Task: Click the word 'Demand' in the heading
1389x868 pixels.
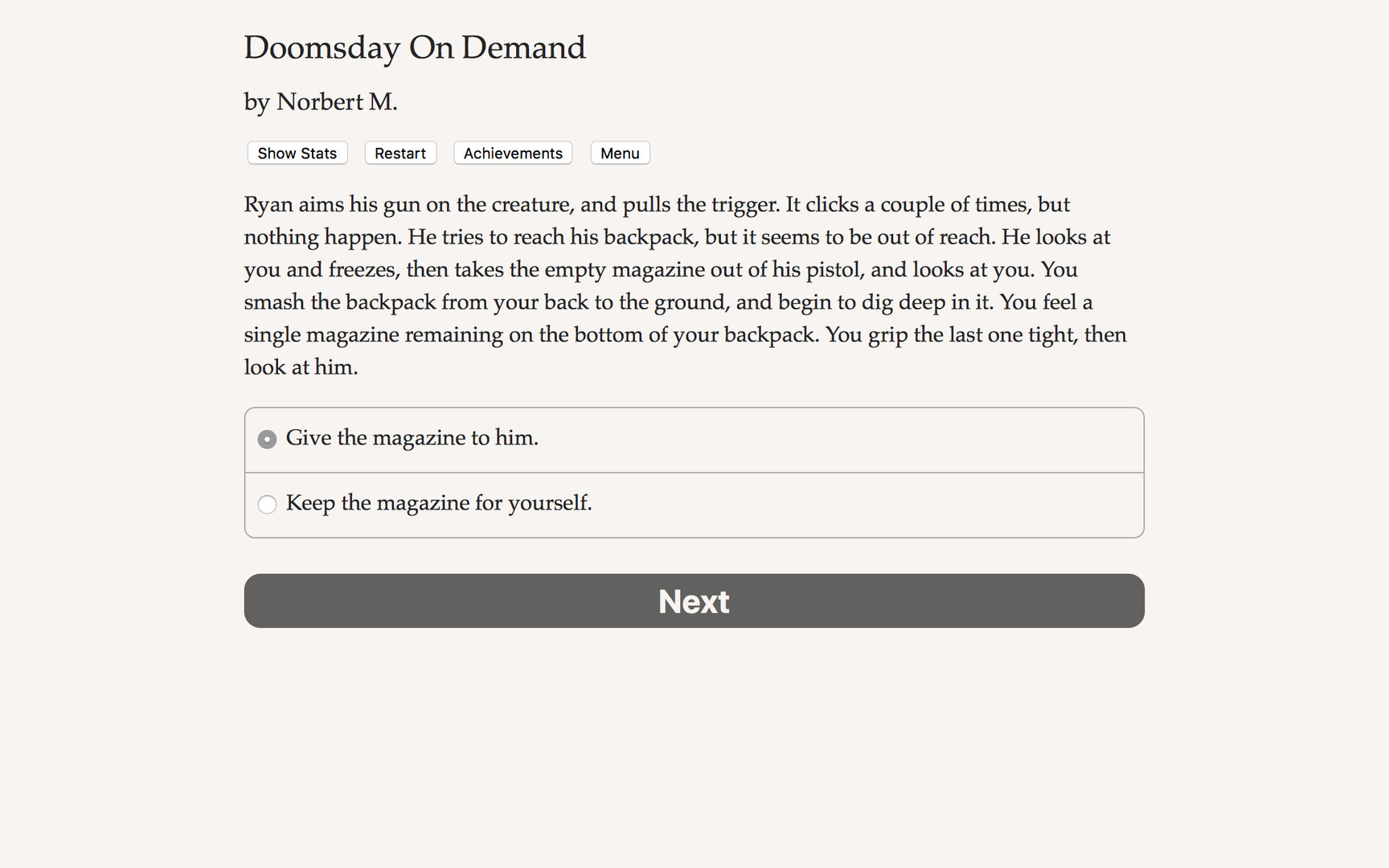Action: 523,47
